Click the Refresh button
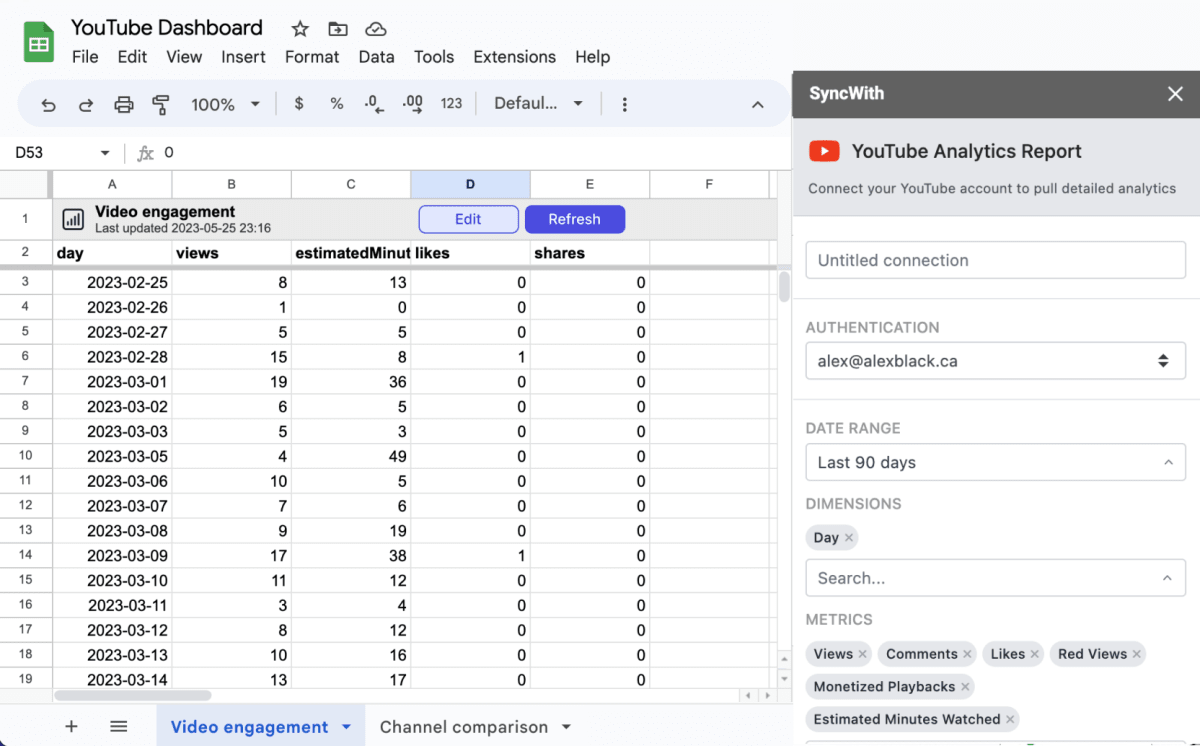The height and width of the screenshot is (746, 1200). (575, 219)
